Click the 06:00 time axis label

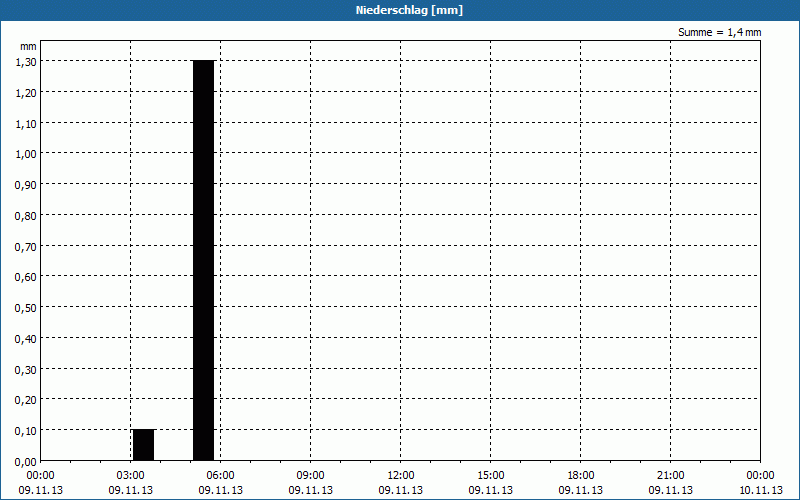coord(220,475)
